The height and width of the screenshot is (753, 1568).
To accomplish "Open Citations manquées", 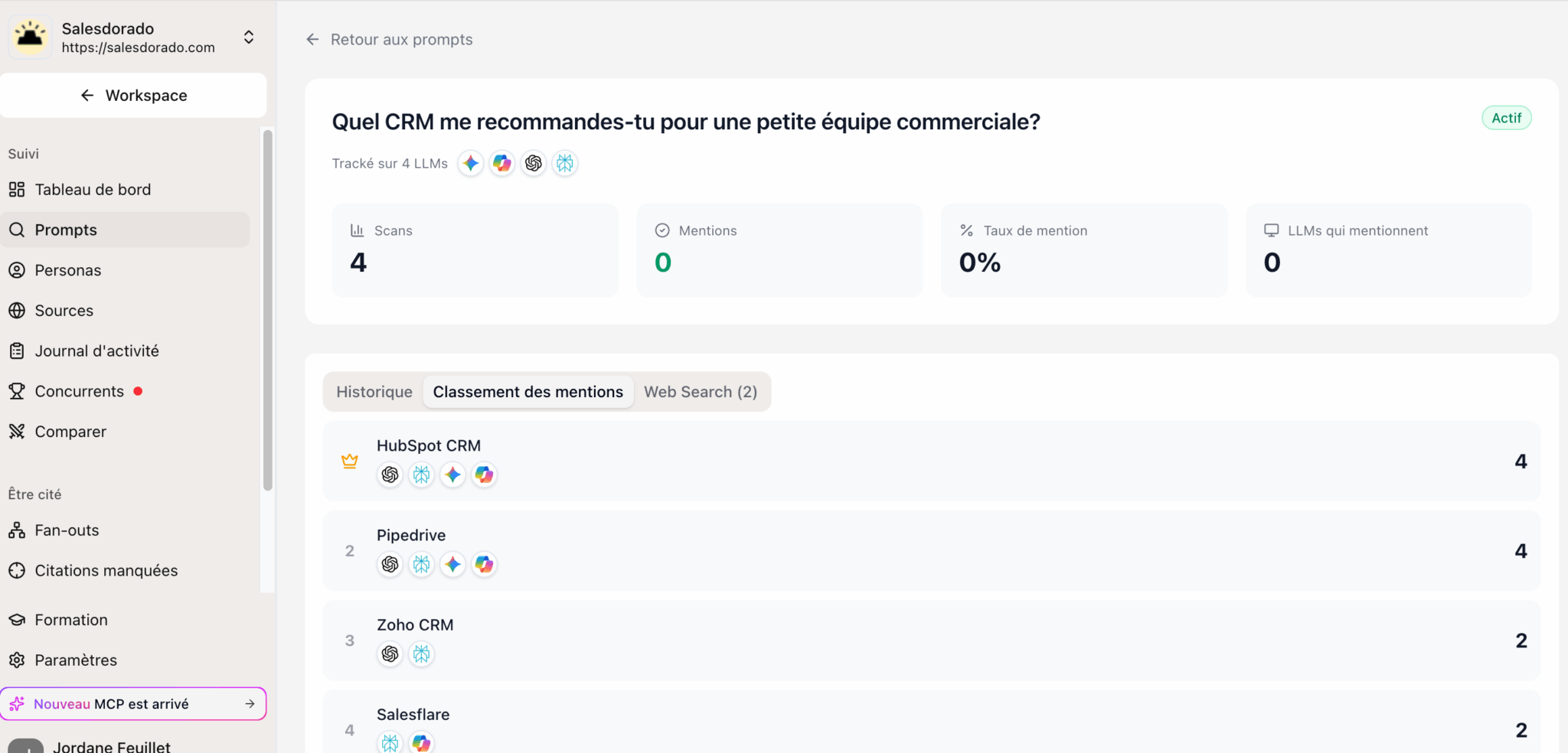I will [x=125, y=571].
